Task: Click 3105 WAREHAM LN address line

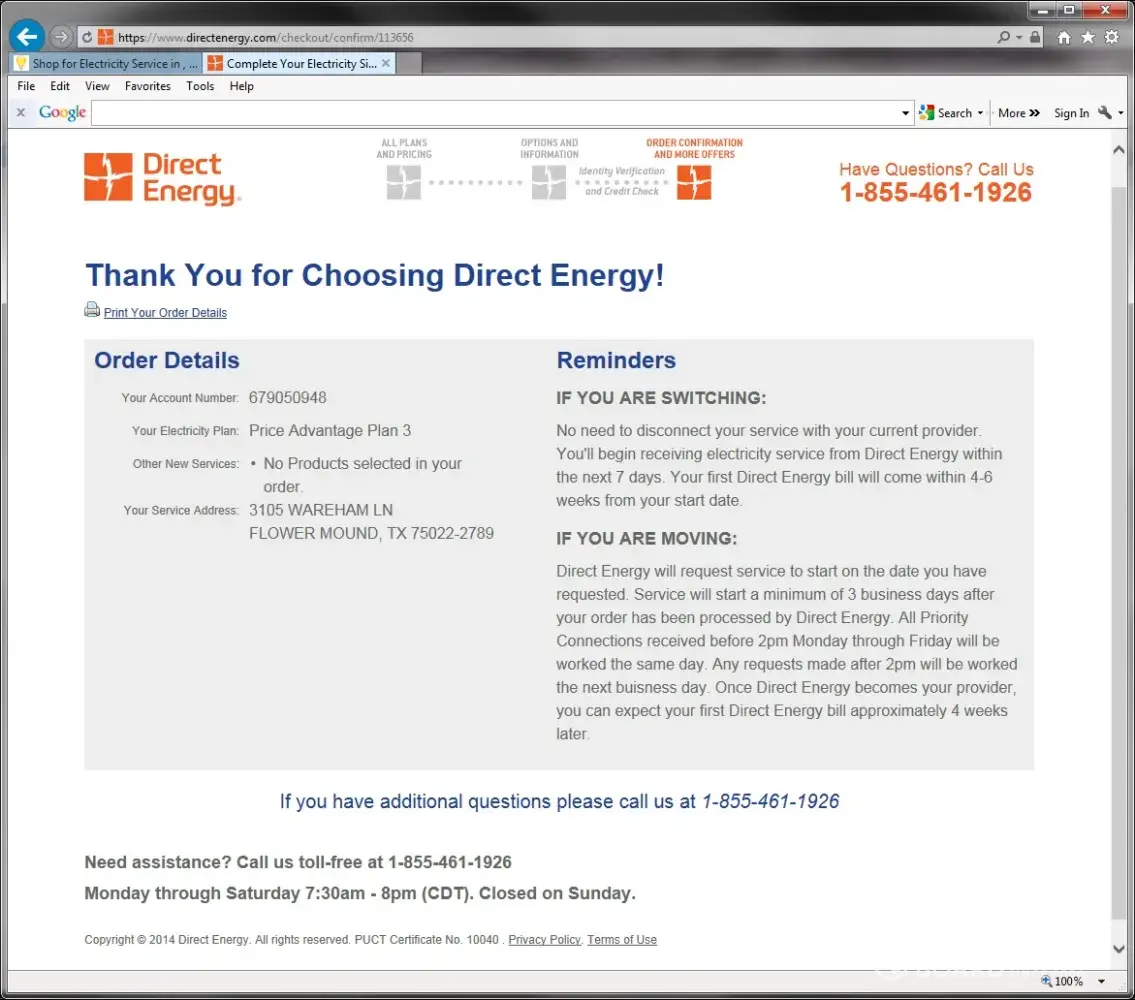Action: (x=321, y=510)
